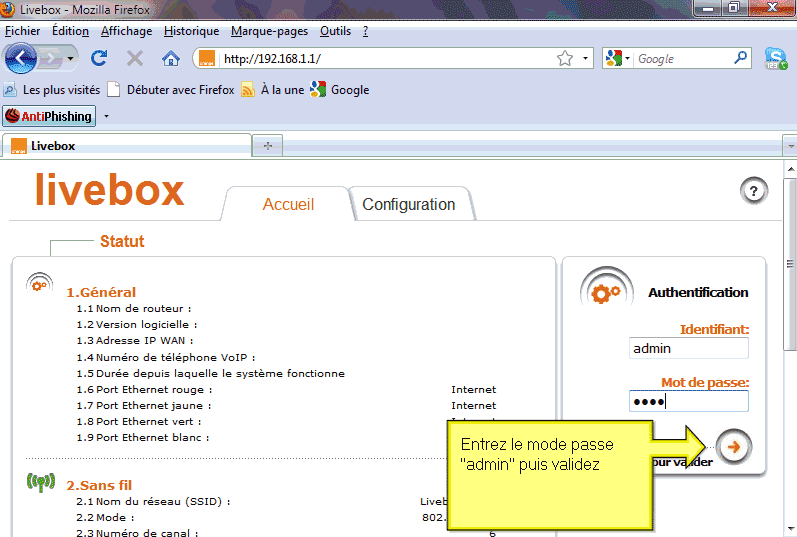Click the Orange site favicon in address bar
This screenshot has width=797, height=537.
point(207,58)
